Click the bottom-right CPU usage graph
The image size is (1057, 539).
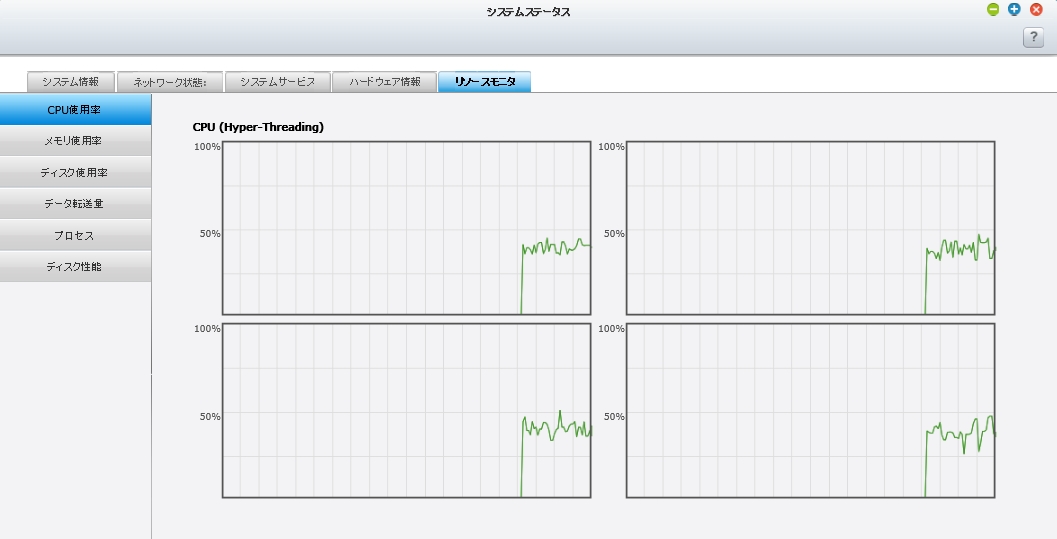pos(810,410)
